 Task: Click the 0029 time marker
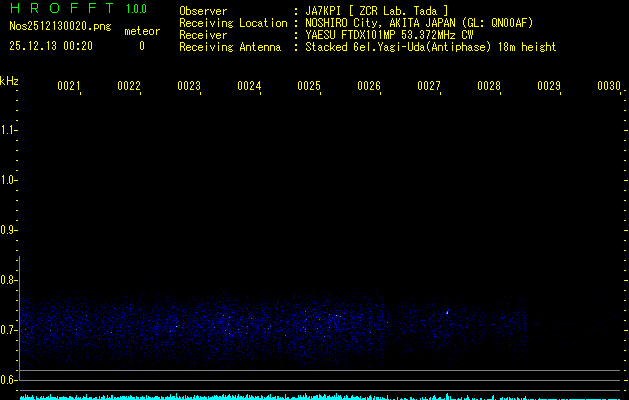pos(549,87)
